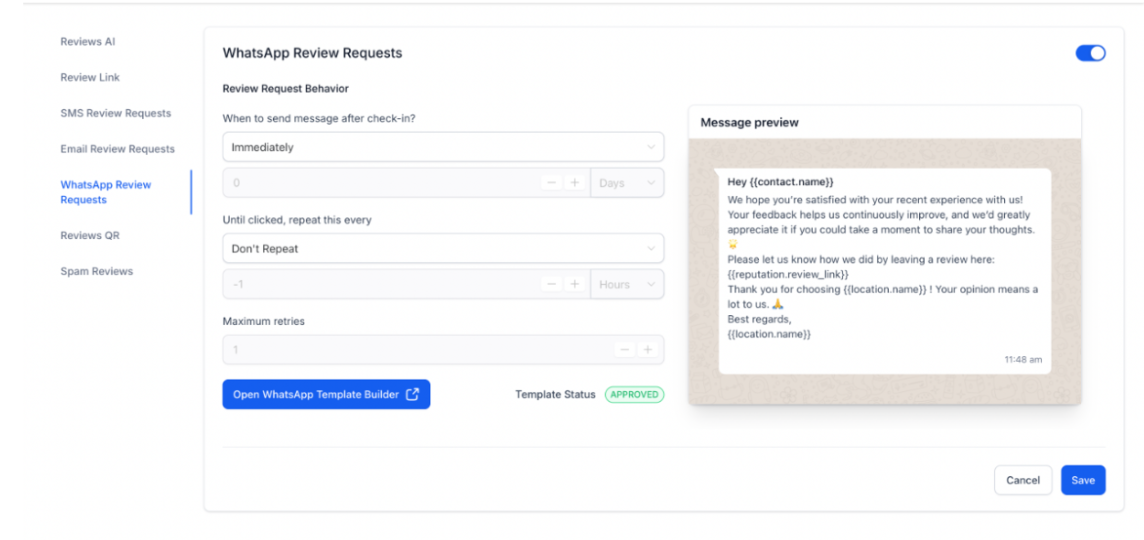1144x540 pixels.
Task: Go to Reviews AI in sidebar
Action: pyautogui.click(x=87, y=42)
